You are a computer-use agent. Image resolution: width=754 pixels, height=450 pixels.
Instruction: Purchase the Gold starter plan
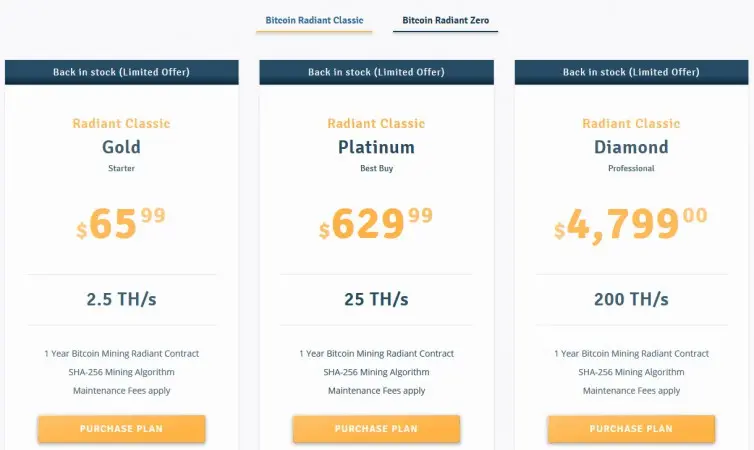tap(122, 428)
